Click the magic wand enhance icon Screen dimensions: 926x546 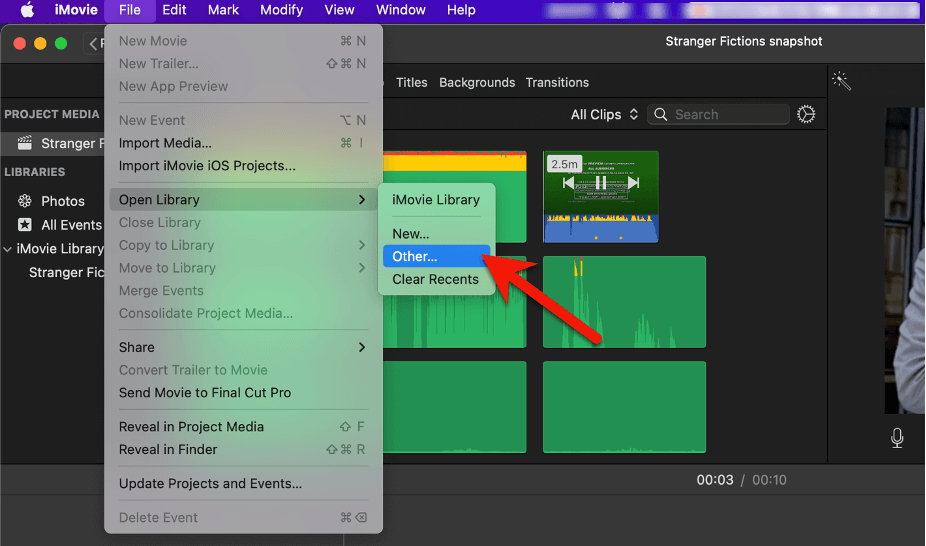[x=842, y=81]
